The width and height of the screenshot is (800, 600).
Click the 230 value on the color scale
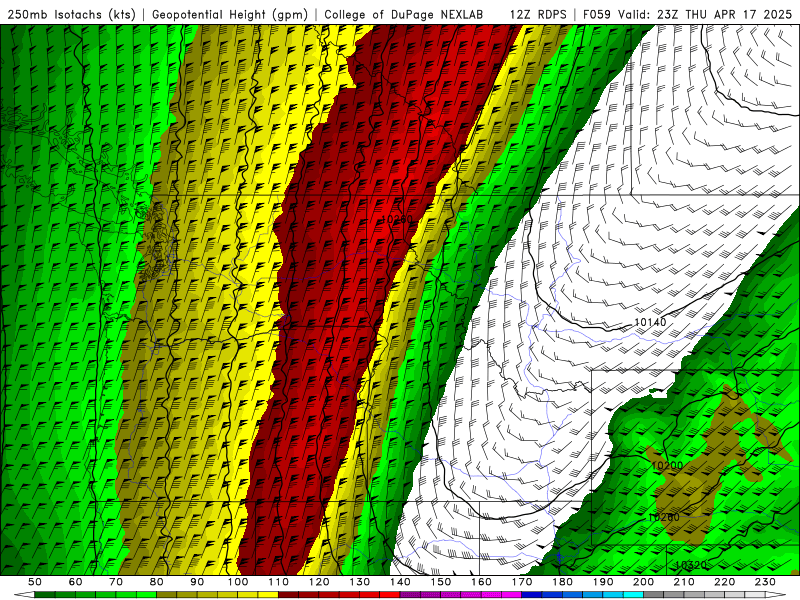point(766,582)
